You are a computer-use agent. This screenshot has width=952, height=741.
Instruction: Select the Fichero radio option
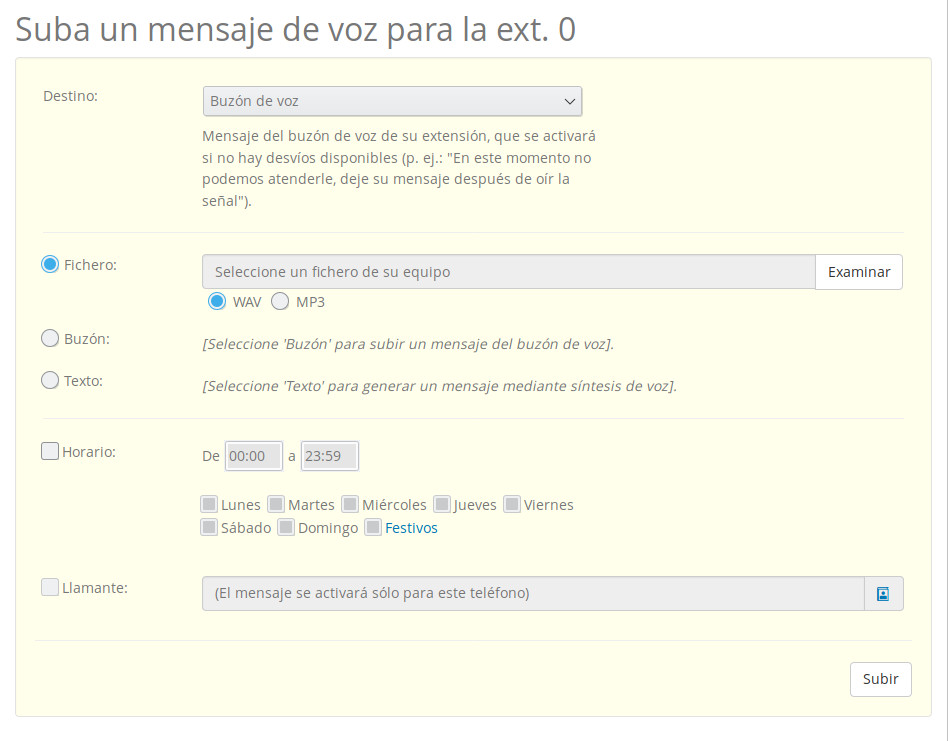[50, 265]
